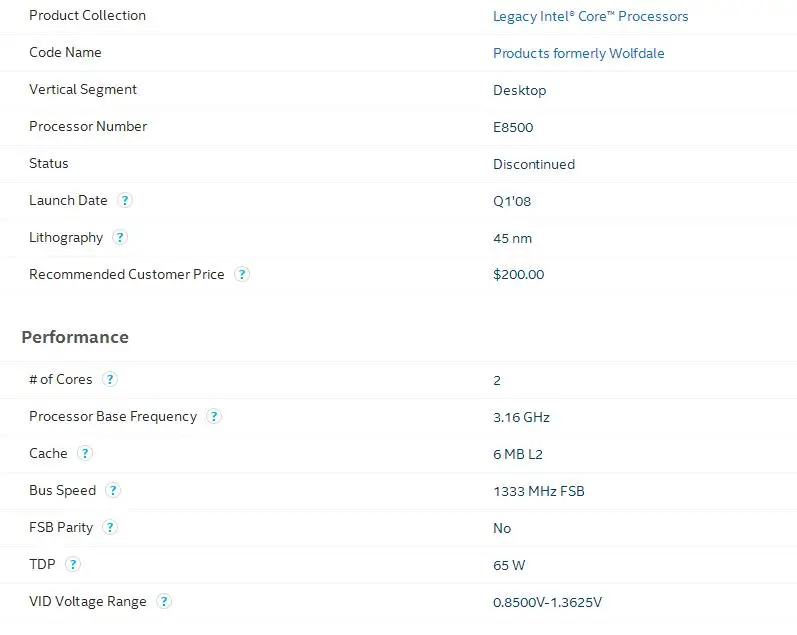Click the E8500 processor number value

[x=512, y=127]
